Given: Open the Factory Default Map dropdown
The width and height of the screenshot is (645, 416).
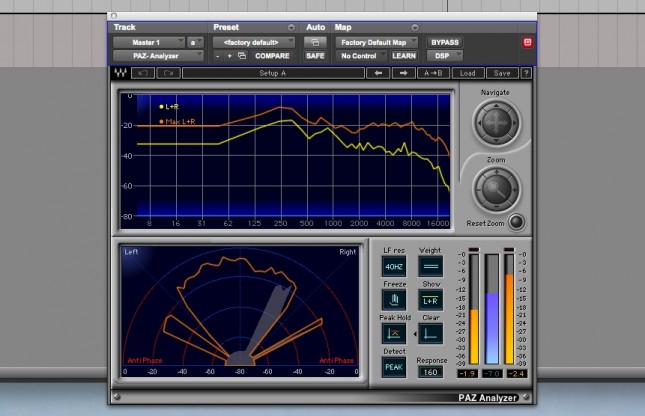Looking at the screenshot, I should pos(377,43).
